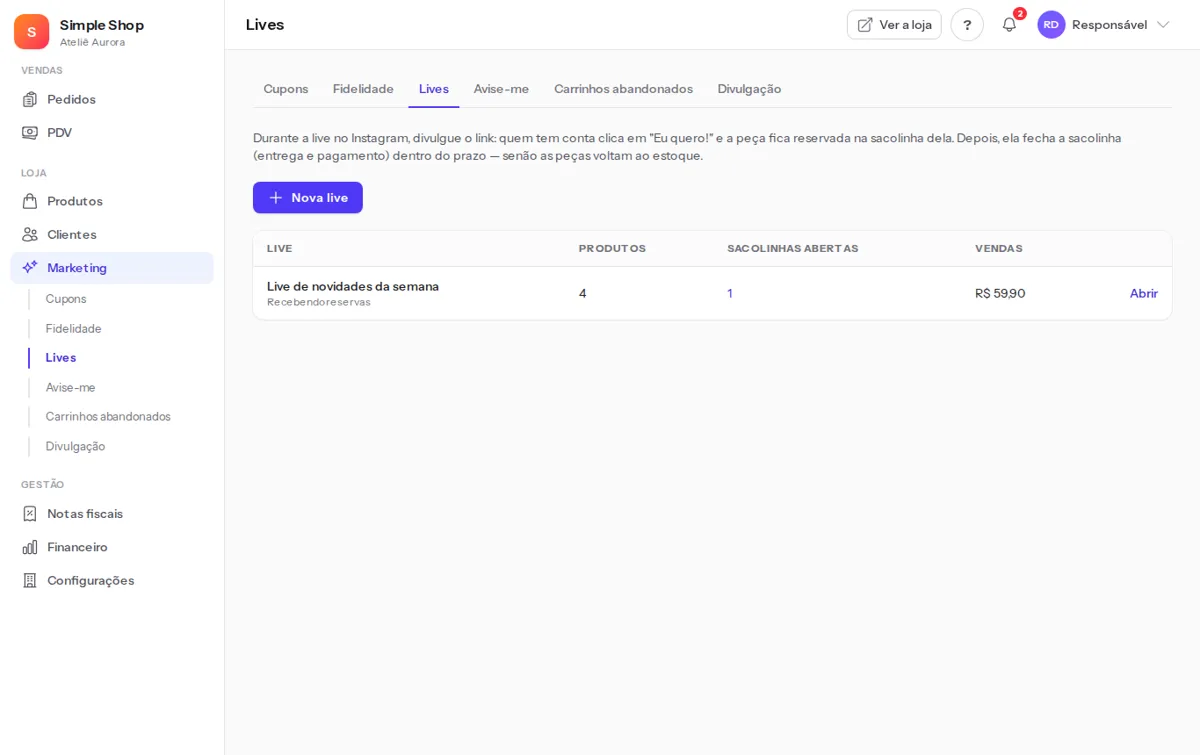Screen dimensions: 1200x755
Task: Open Configurações via its building icon
Action: tap(30, 580)
